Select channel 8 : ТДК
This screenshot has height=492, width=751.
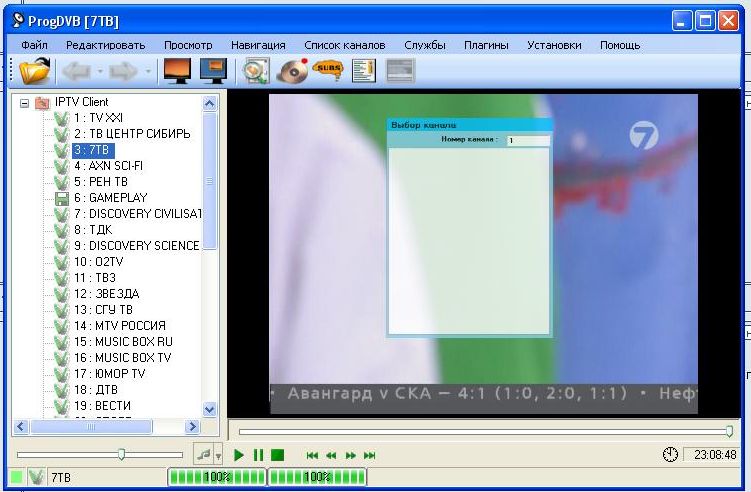coord(93,230)
